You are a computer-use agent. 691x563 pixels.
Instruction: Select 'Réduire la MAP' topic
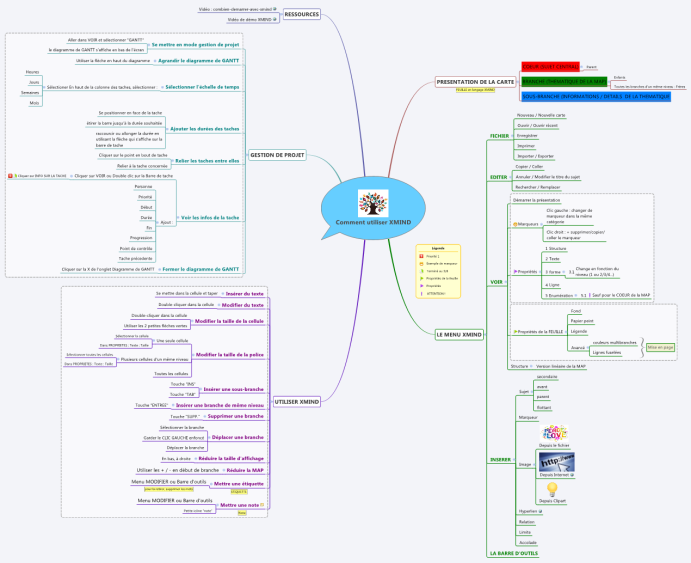(x=245, y=470)
